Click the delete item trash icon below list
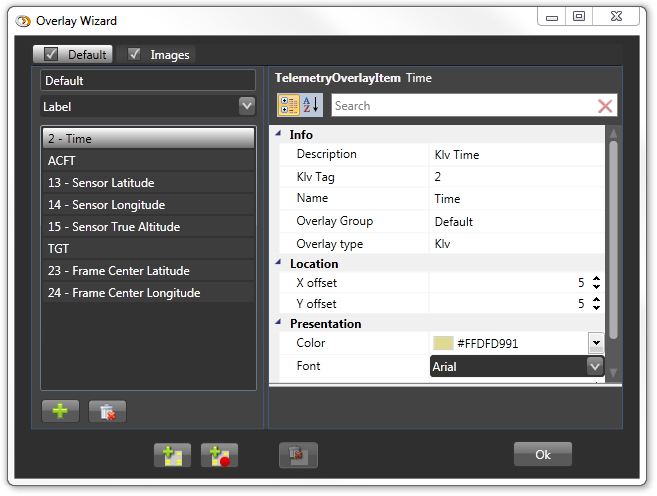This screenshot has width=657, height=496. 107,411
